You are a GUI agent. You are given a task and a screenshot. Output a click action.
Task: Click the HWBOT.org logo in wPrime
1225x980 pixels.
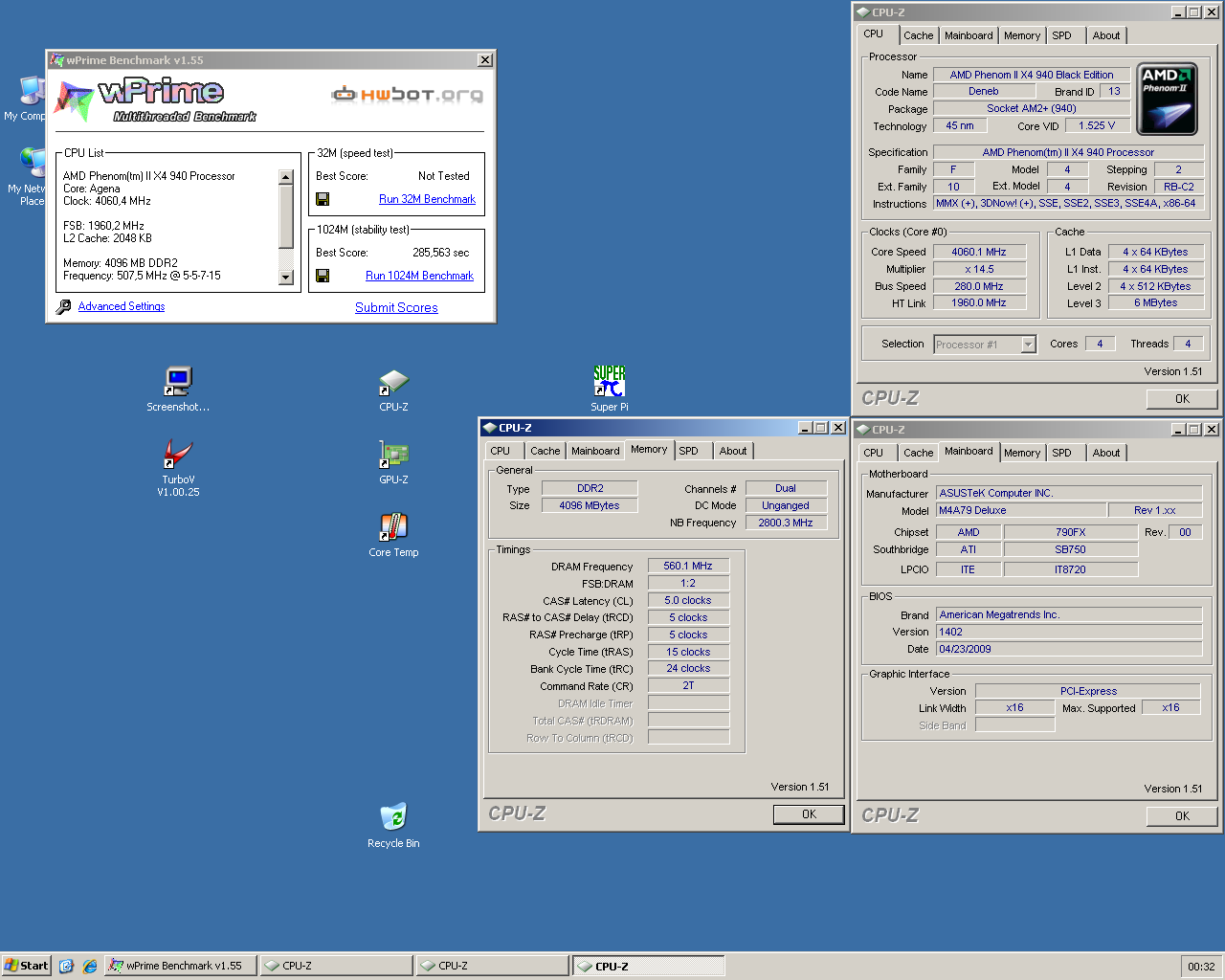pyautogui.click(x=407, y=94)
